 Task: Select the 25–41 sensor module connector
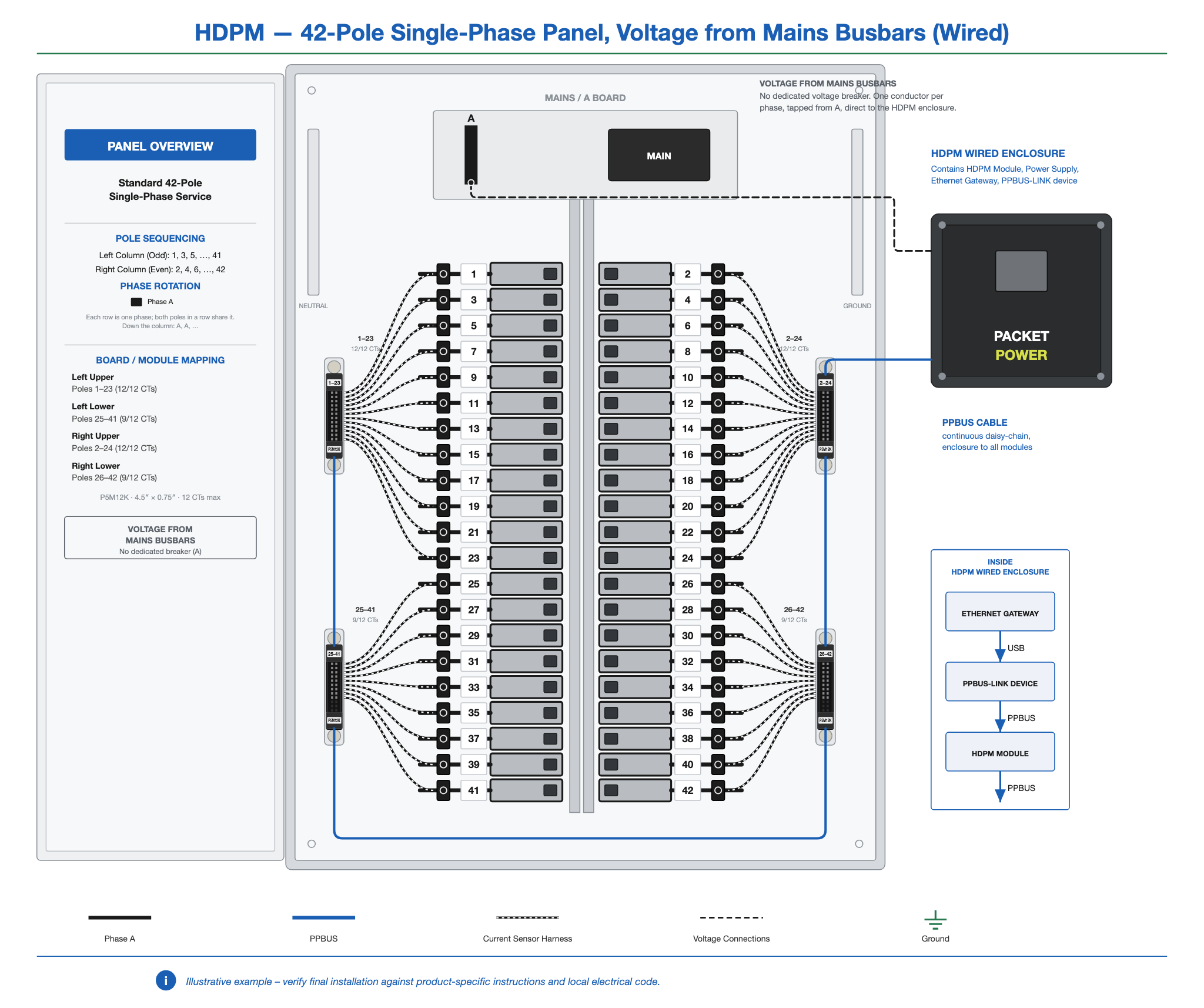(x=334, y=687)
